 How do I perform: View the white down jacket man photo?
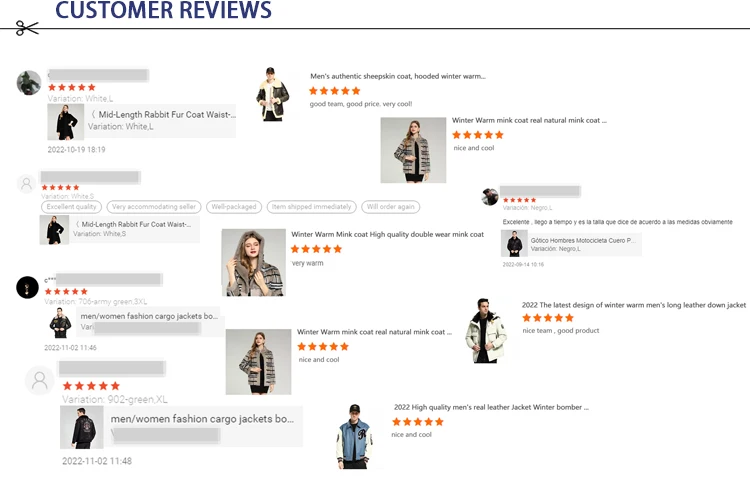click(486, 331)
